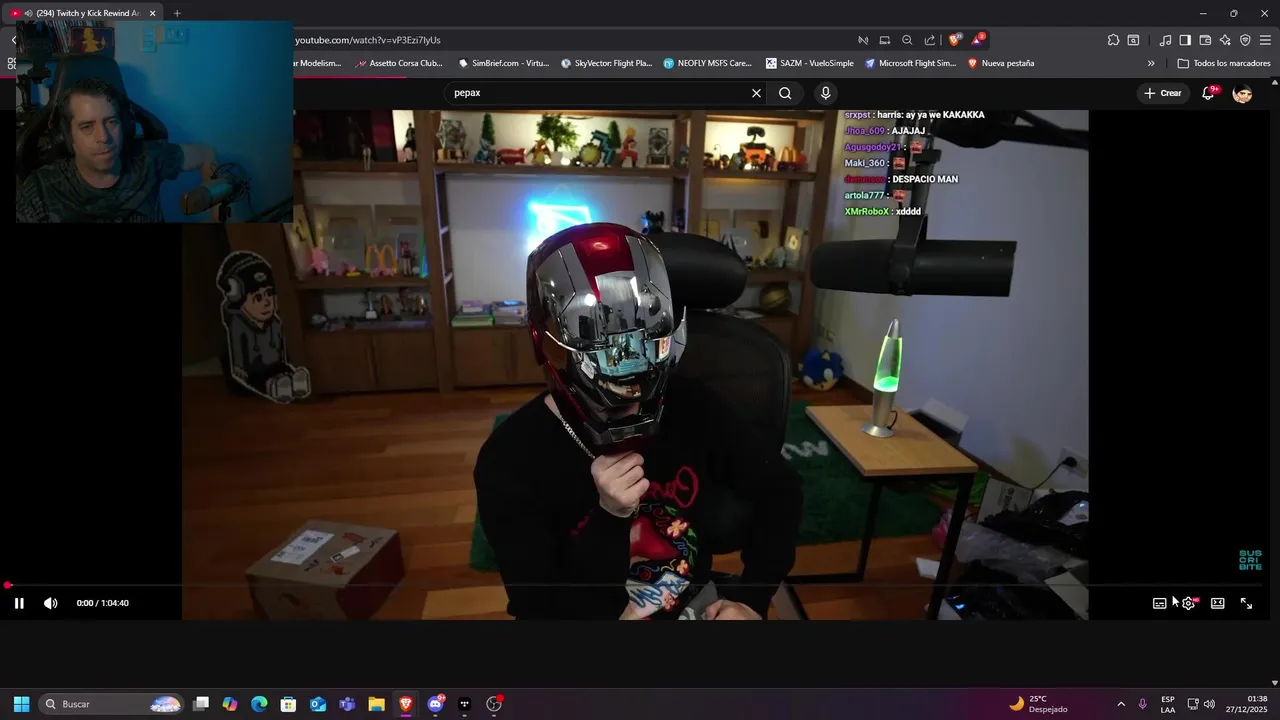Open Microsoft Edge from the taskbar

[x=259, y=704]
